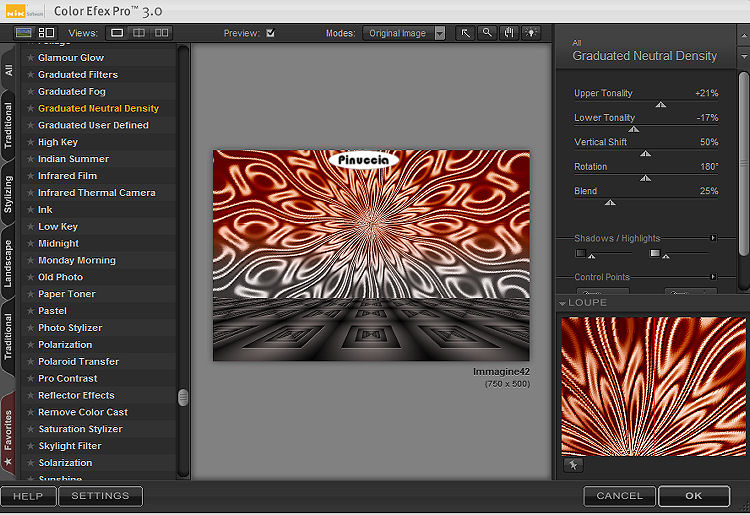Click the lightbulb background color icon
Screen dimensions: 750x515
(x=530, y=33)
